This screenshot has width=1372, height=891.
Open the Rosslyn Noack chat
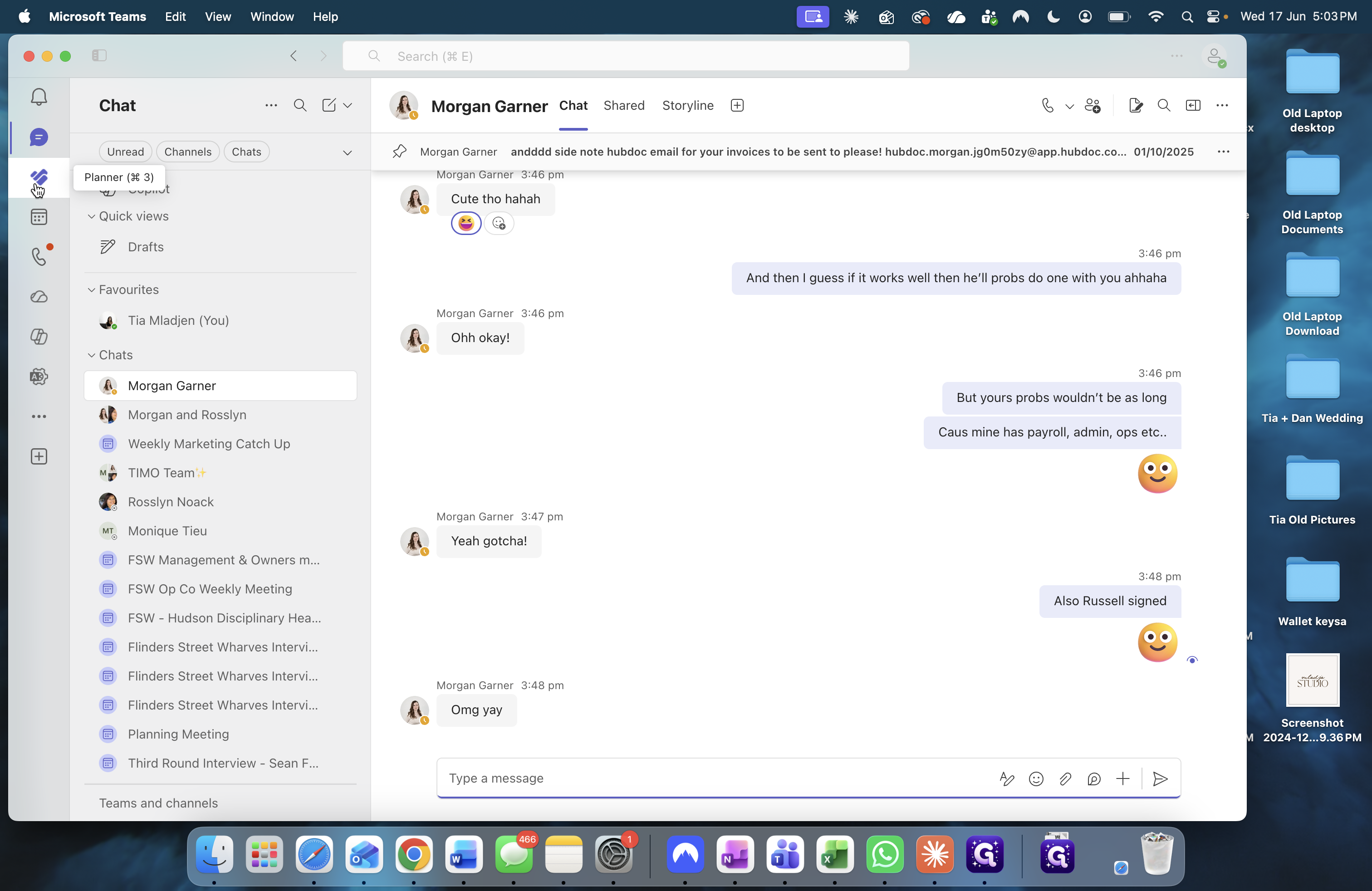[220, 502]
